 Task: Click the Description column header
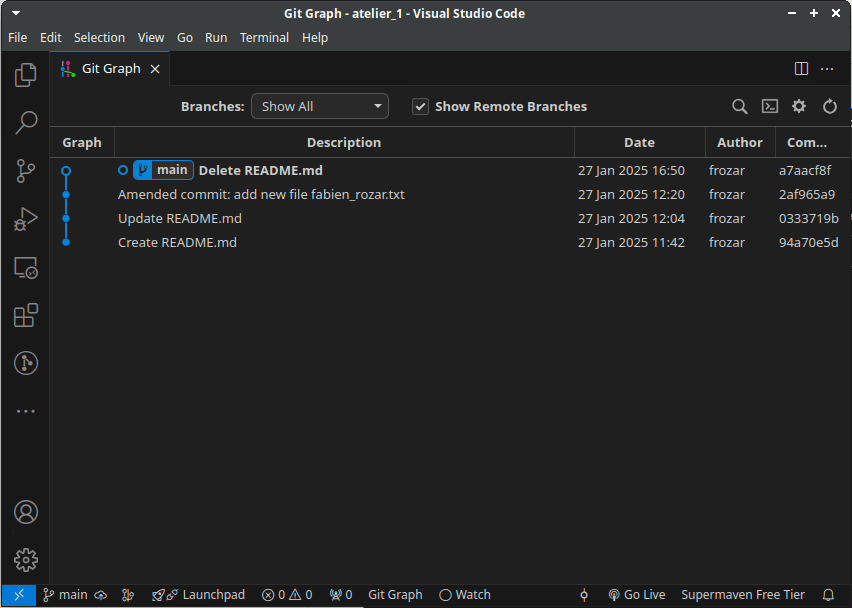coord(344,142)
